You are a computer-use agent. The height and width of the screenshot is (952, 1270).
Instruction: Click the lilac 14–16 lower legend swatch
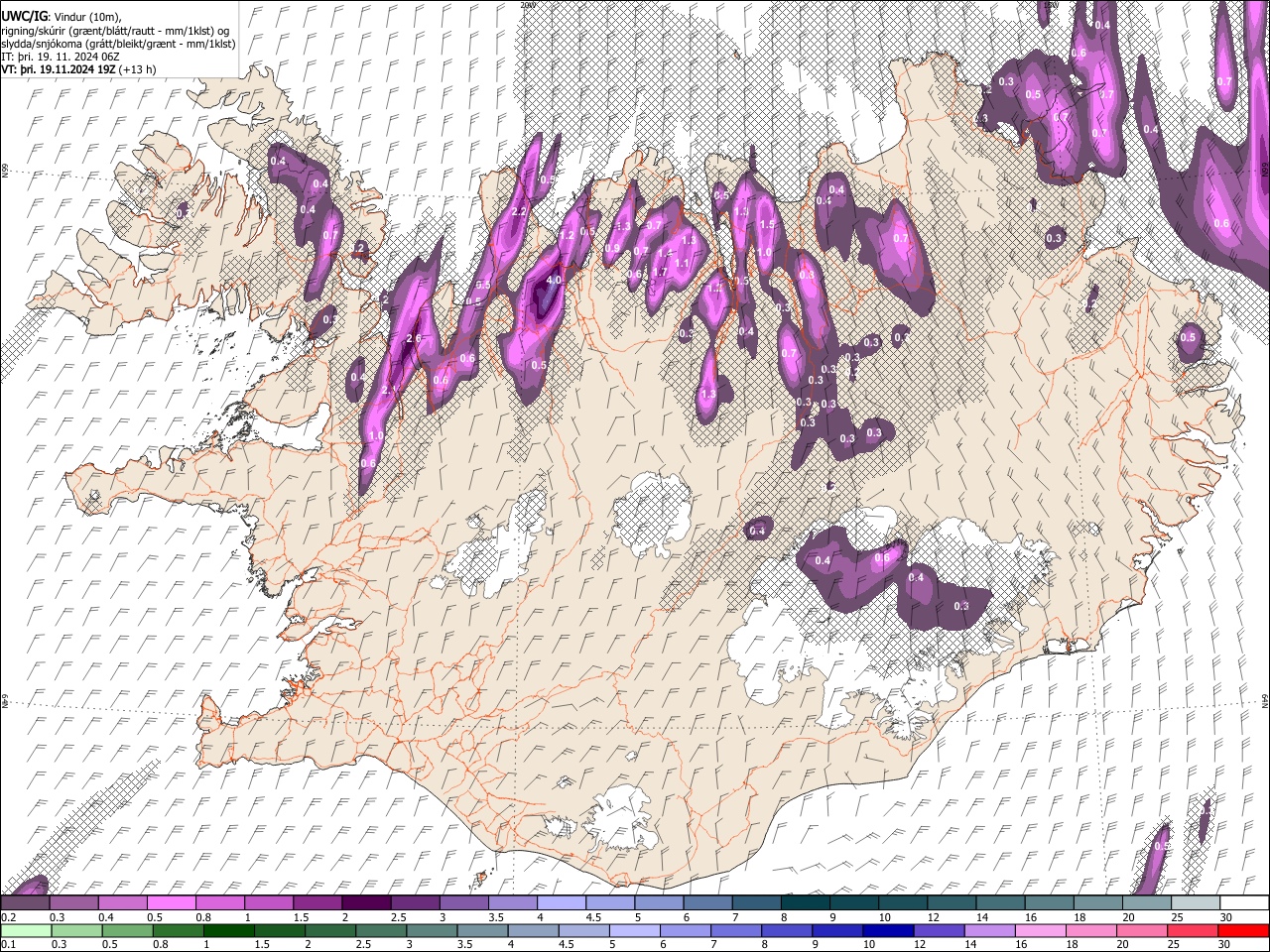coord(991,931)
